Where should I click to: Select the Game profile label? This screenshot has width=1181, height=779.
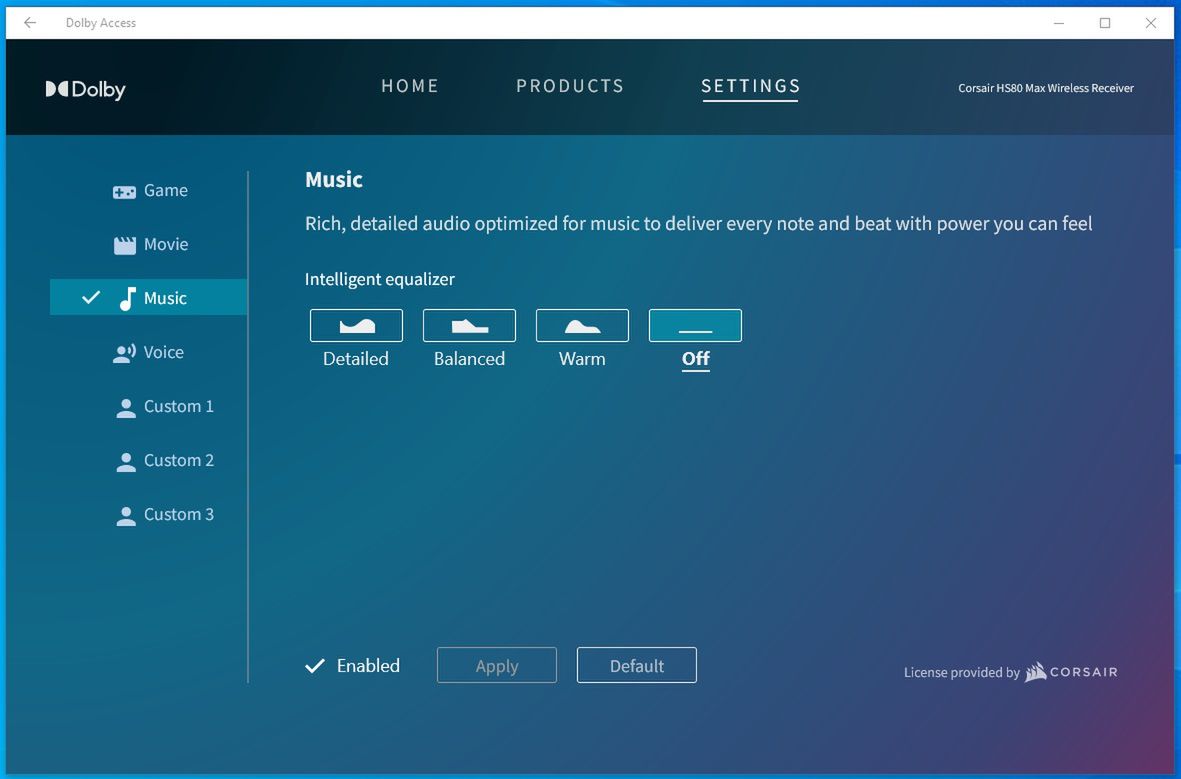(166, 191)
